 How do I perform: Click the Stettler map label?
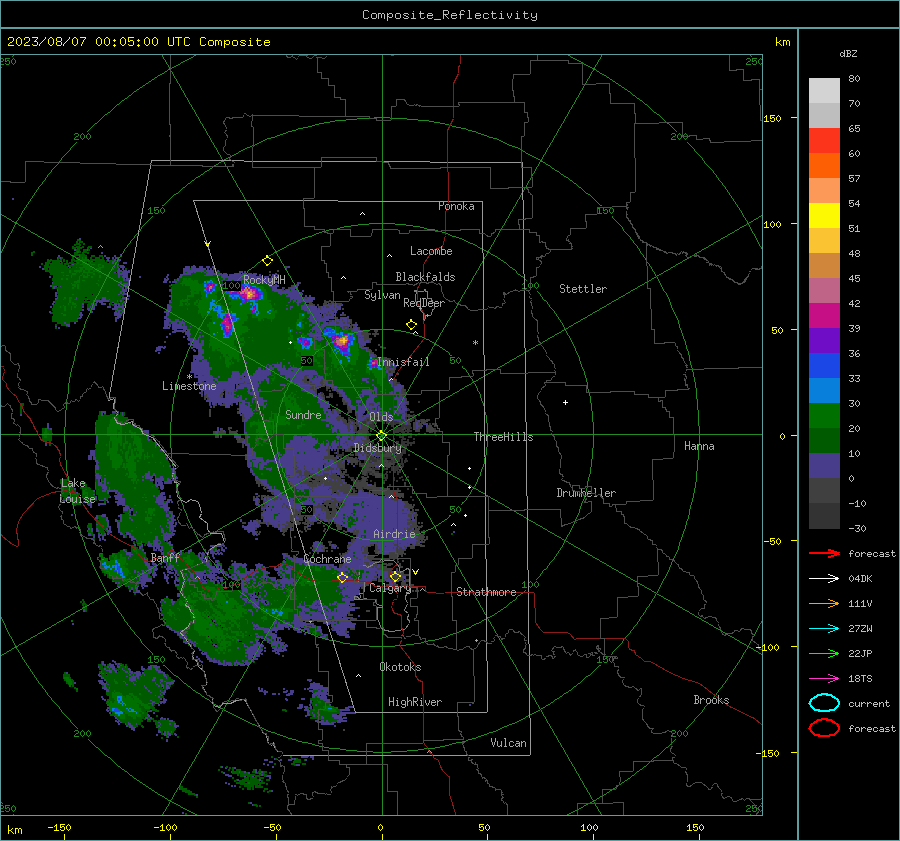(583, 289)
